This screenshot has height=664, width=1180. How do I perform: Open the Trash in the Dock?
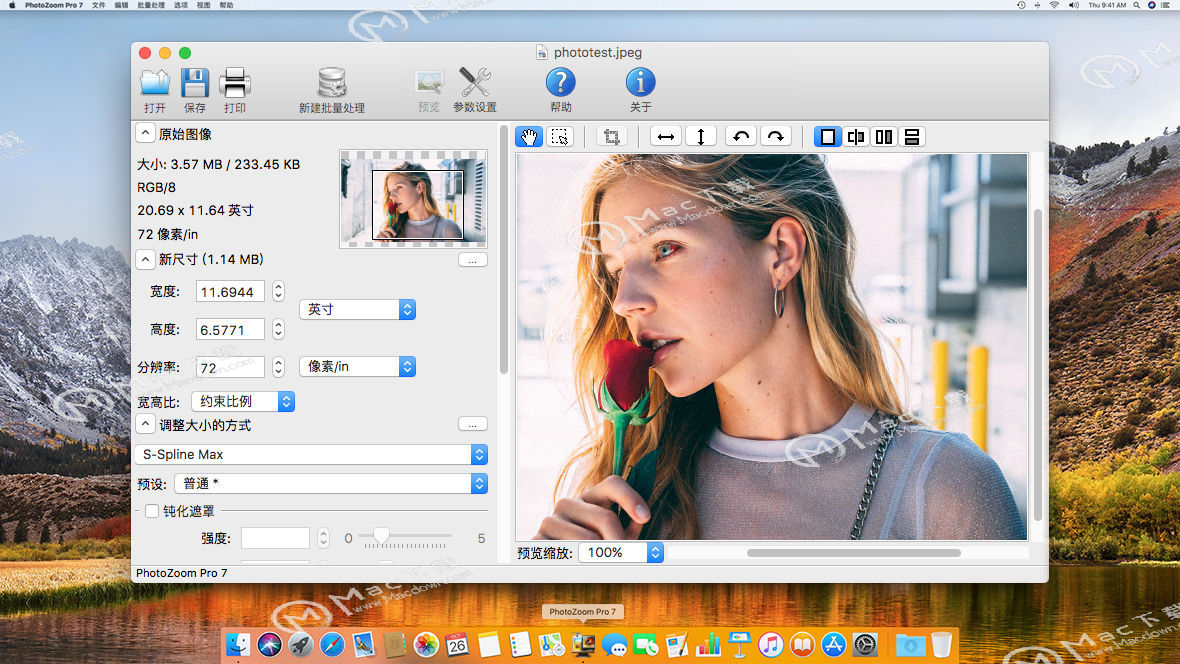(x=941, y=645)
